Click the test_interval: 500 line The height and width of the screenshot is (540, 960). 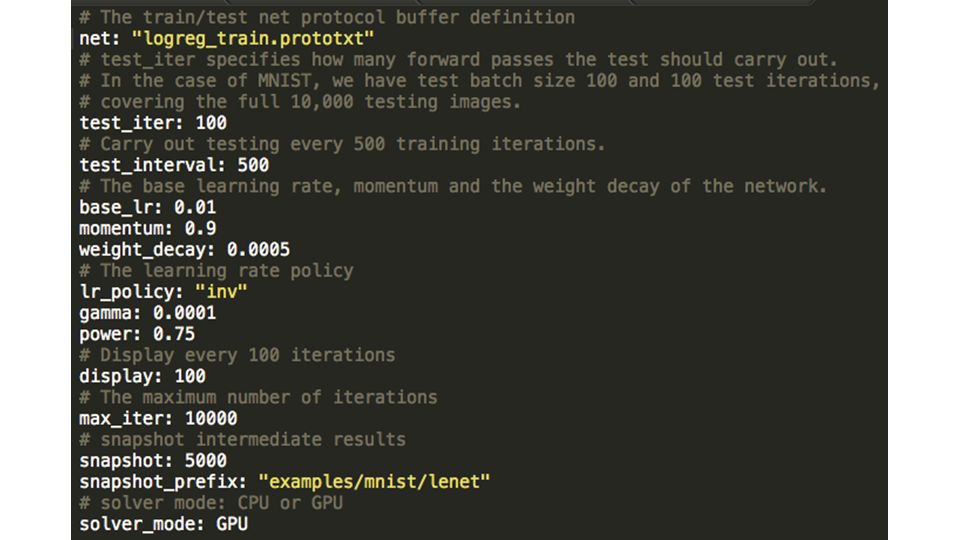point(174,165)
